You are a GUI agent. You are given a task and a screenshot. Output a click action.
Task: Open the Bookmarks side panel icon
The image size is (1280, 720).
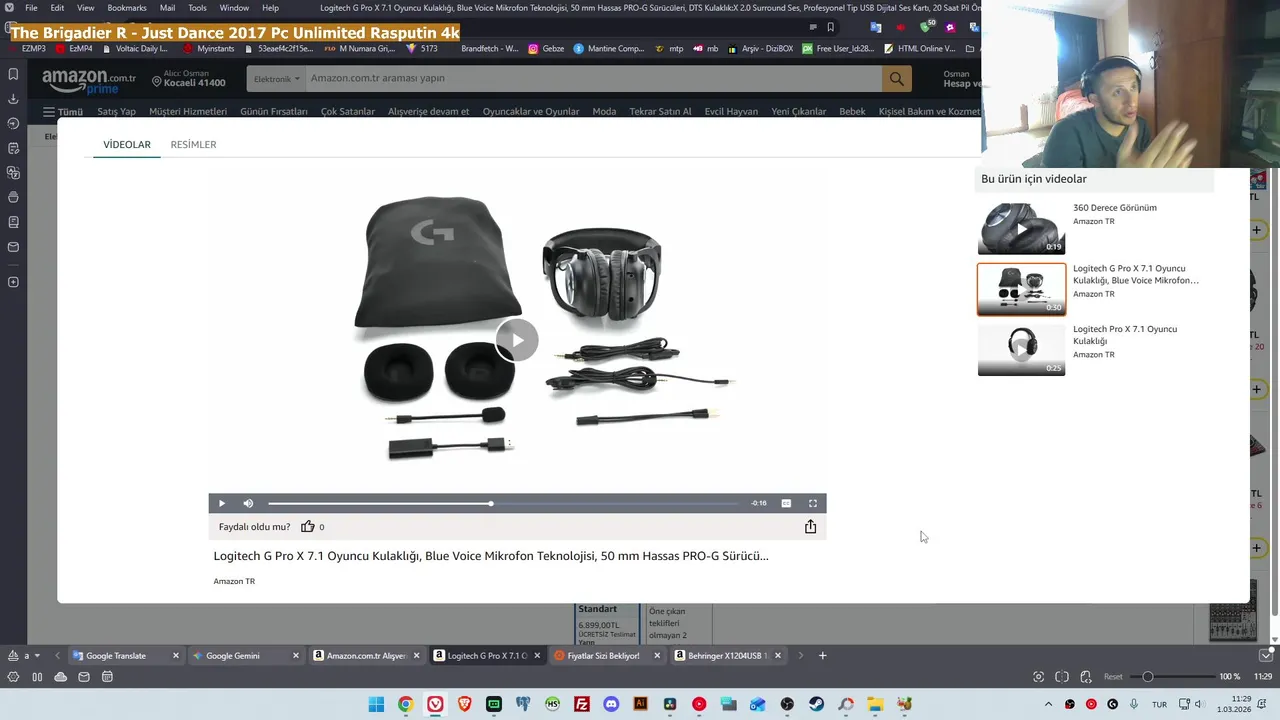[x=13, y=74]
